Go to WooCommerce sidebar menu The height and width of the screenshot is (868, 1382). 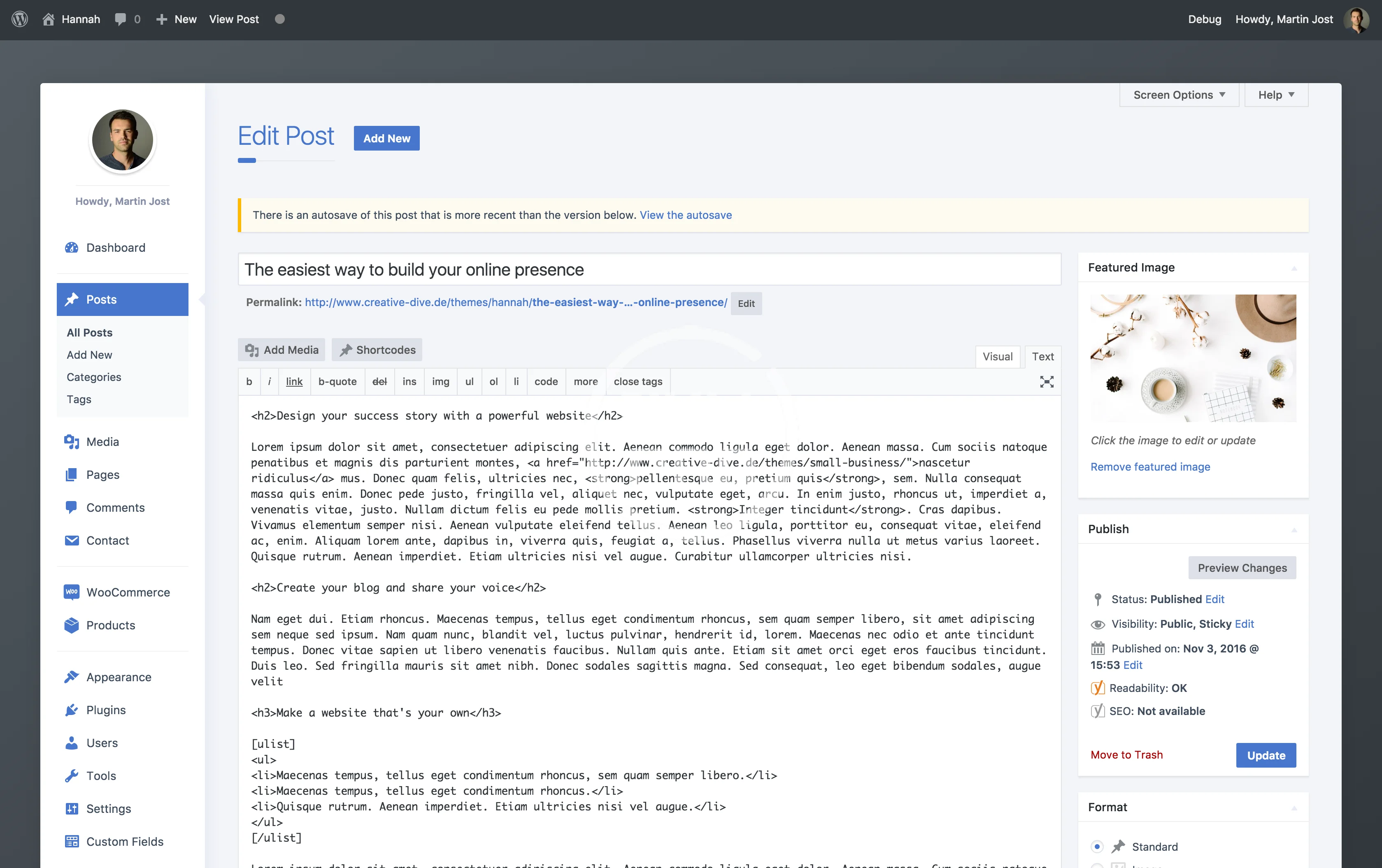[x=128, y=592]
